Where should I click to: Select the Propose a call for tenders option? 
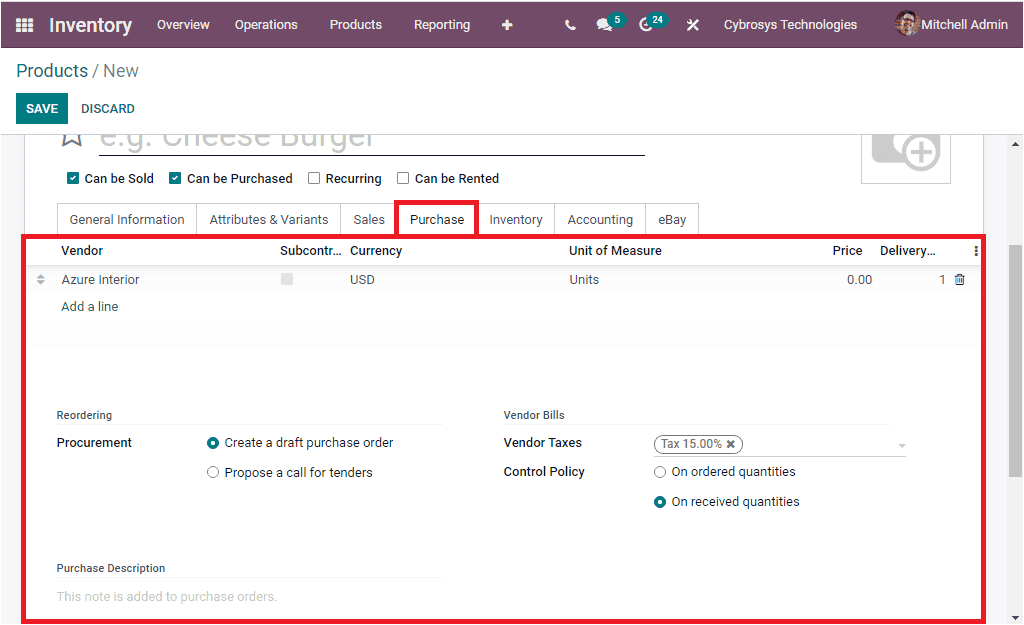pos(212,471)
